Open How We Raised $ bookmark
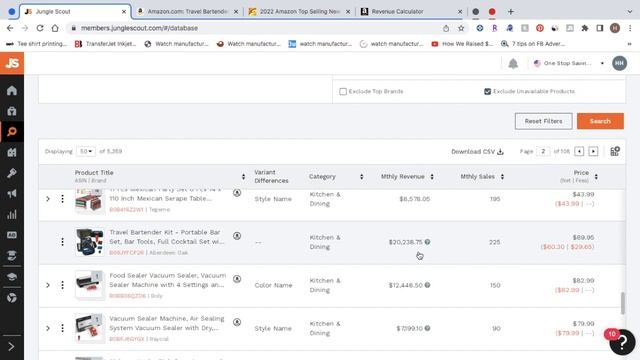This screenshot has width=640, height=360. click(x=462, y=44)
